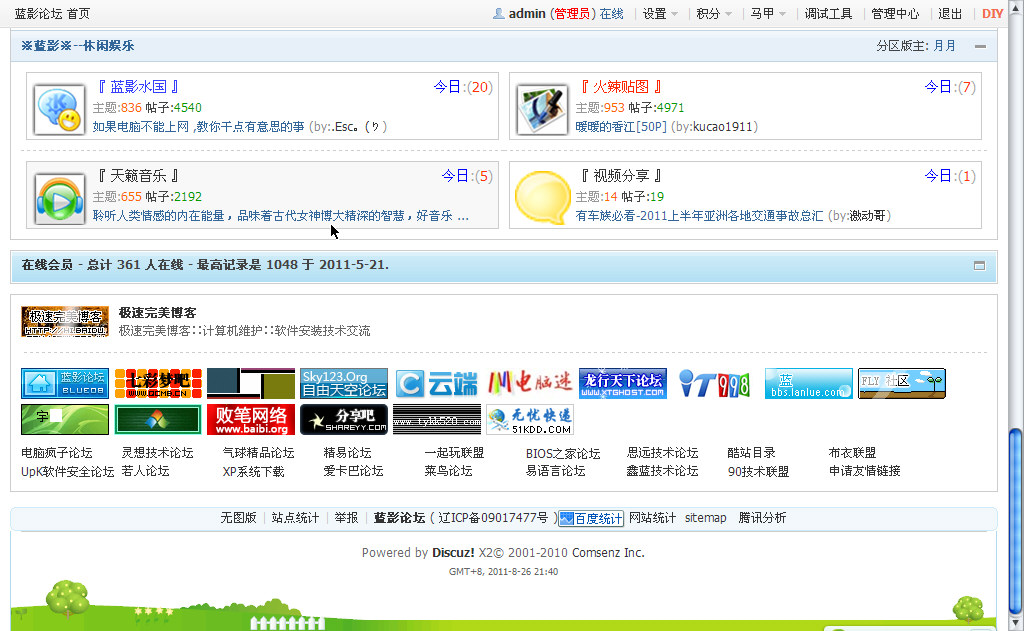The image size is (1024, 631).
Task: Open the 辽ICP备09017477号 link
Action: point(493,518)
